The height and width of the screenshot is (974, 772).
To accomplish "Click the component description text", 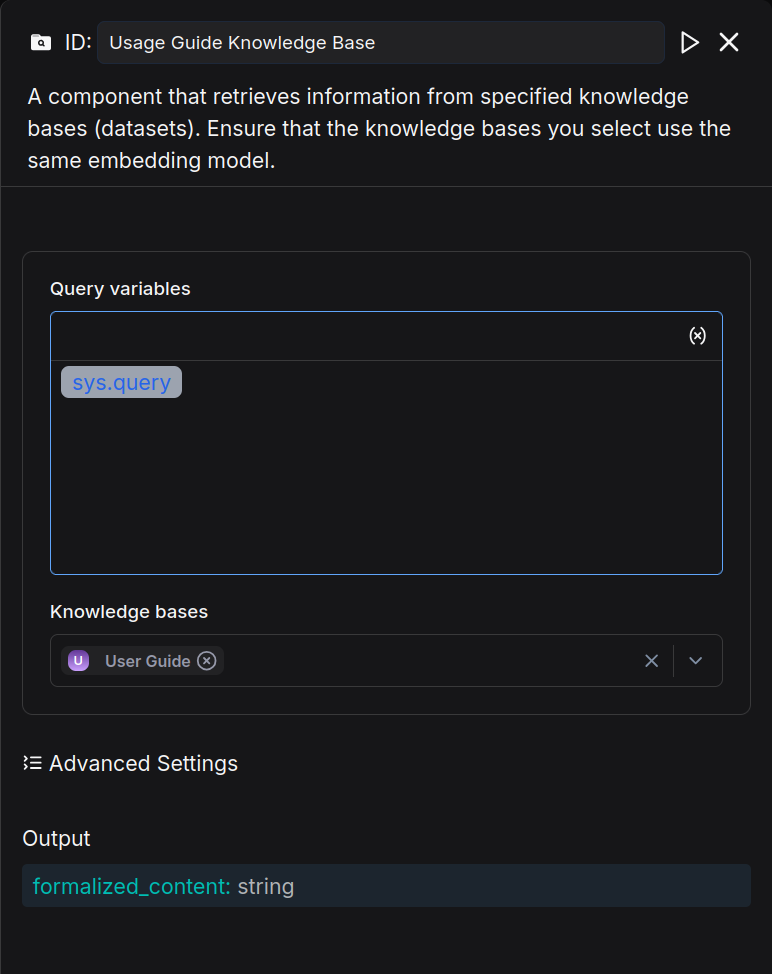I will click(x=380, y=129).
